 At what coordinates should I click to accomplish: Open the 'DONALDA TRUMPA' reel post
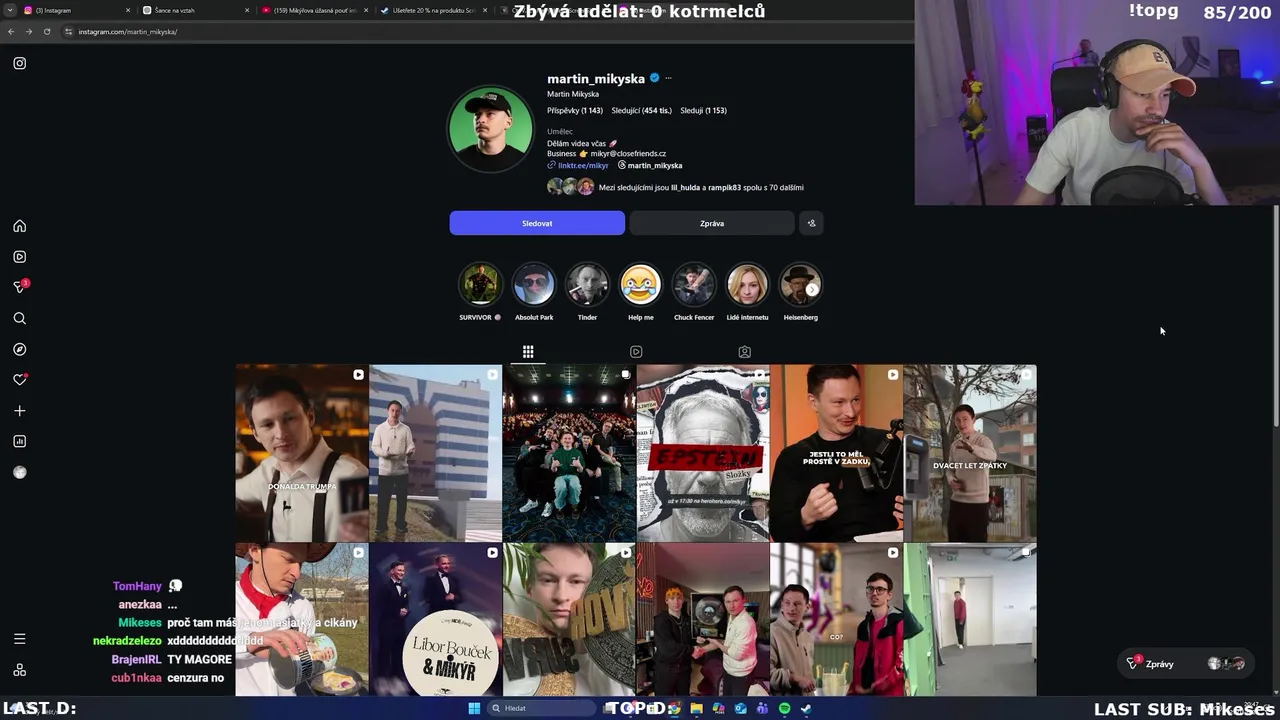pyautogui.click(x=302, y=453)
